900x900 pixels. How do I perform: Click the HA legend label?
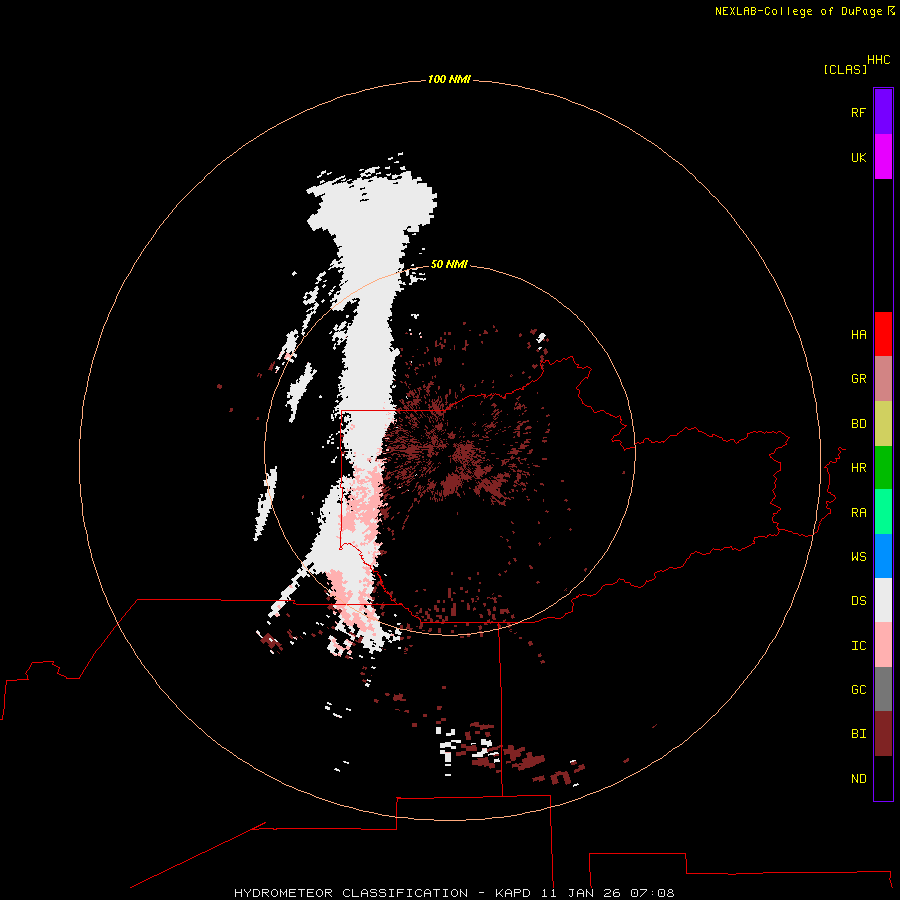(858, 335)
